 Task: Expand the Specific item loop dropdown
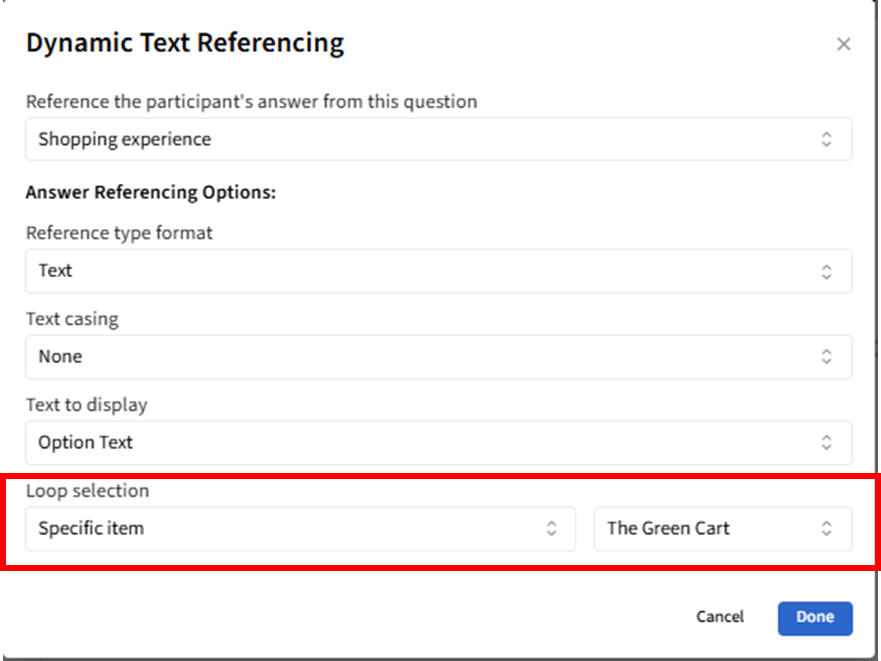coord(300,529)
